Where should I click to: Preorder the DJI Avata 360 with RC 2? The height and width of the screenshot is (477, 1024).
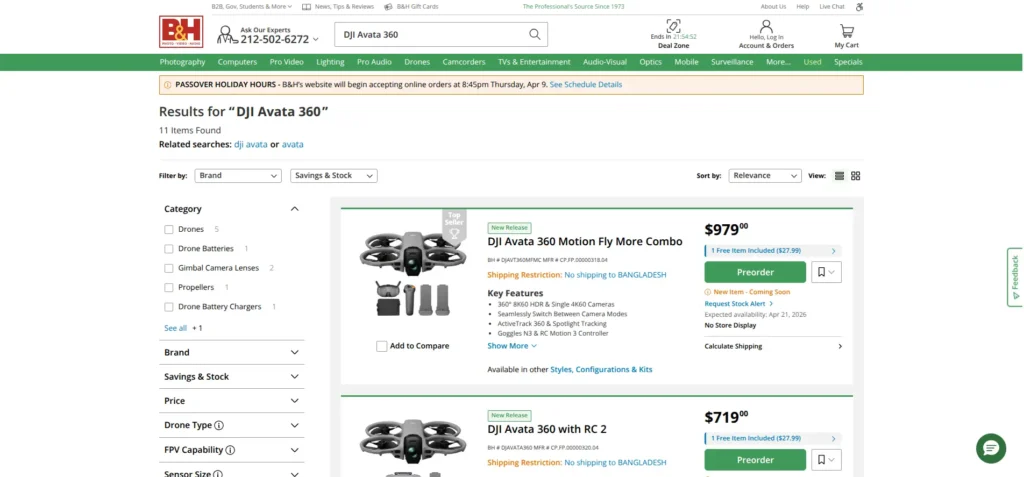[755, 460]
